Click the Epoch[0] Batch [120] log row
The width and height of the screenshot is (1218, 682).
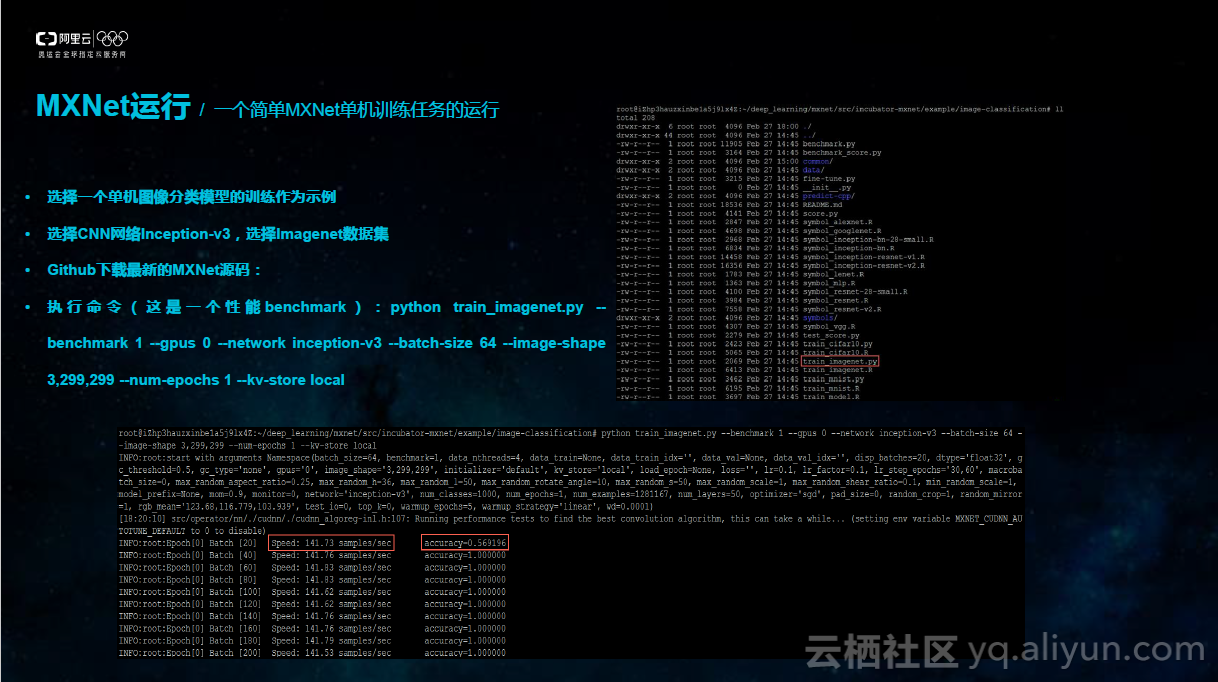[312, 604]
